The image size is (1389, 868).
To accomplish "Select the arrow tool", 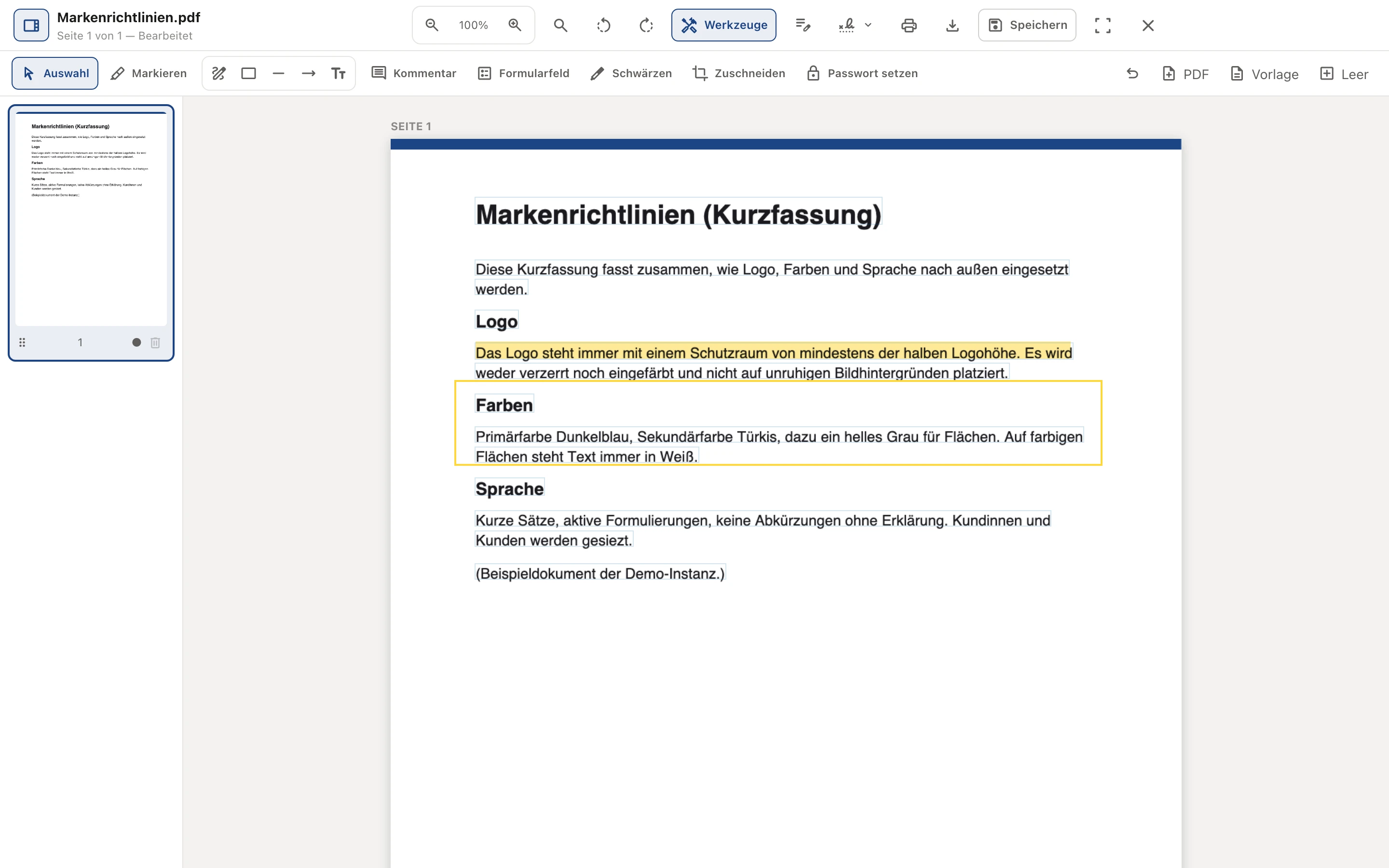I will point(308,73).
